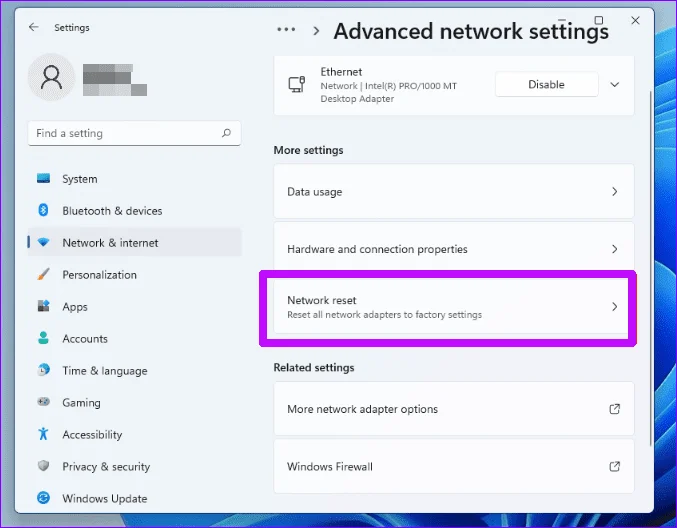Viewport: 677px width, 528px height.
Task: Open Hardware and connection properties row
Action: [x=454, y=249]
